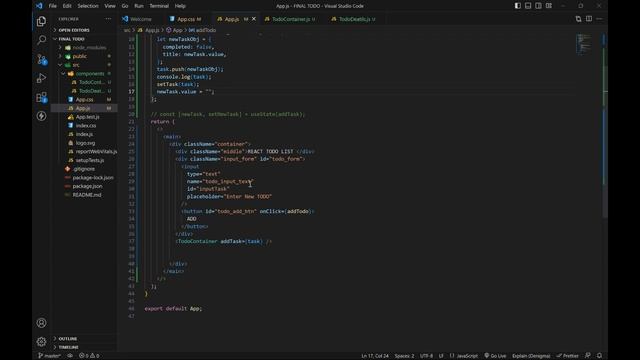Image resolution: width=640 pixels, height=360 pixels.
Task: Open the Selection menu
Action: point(88,6)
